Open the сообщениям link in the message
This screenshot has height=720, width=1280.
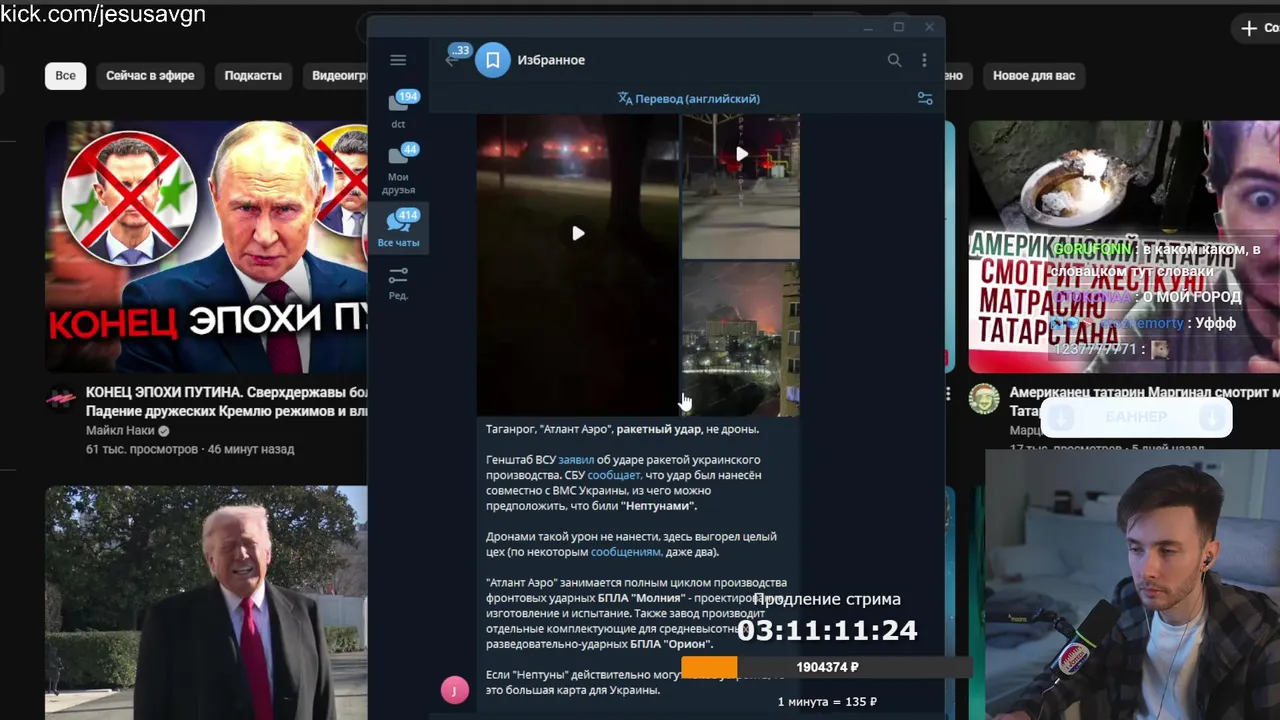[x=626, y=552]
